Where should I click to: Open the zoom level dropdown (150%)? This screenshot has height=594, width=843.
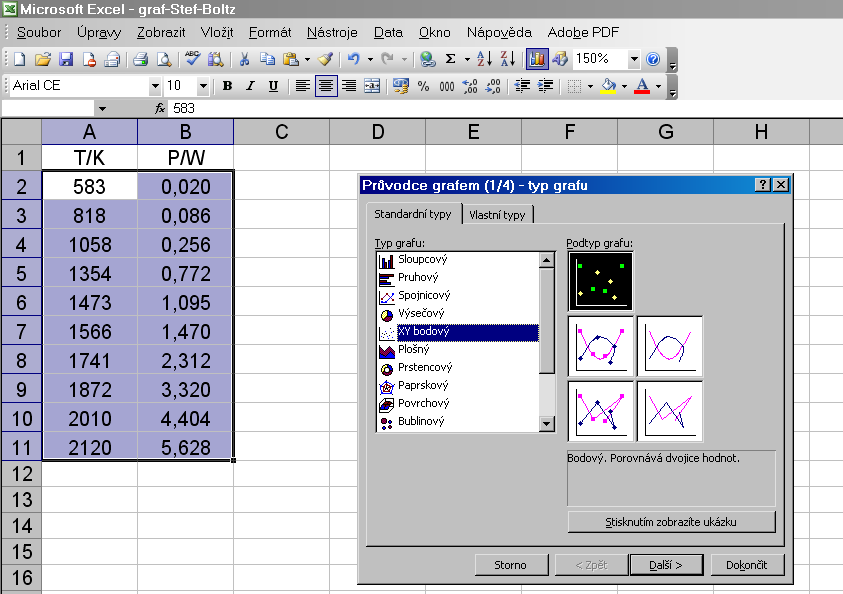pyautogui.click(x=634, y=59)
